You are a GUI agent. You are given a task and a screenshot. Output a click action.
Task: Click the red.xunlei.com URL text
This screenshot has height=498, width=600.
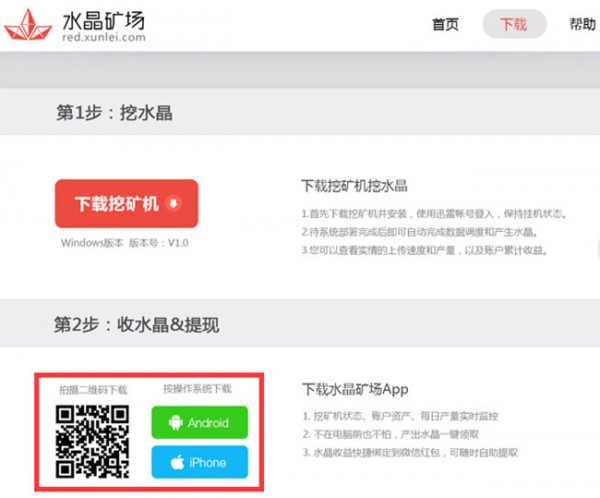coord(104,37)
